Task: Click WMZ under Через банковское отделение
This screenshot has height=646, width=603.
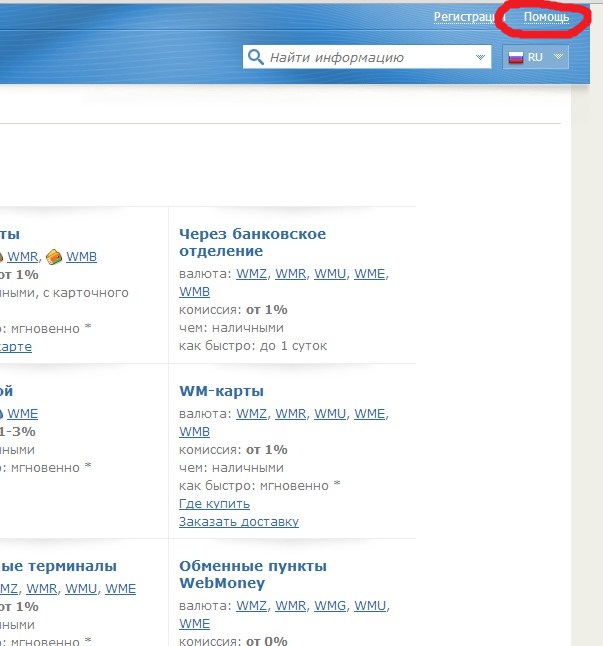Action: [251, 274]
